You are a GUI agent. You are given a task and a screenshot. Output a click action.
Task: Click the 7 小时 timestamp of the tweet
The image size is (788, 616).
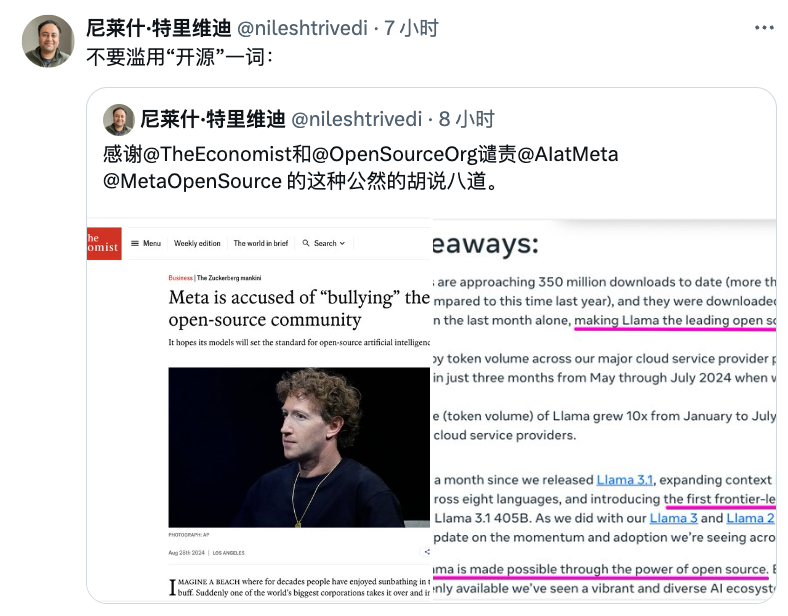pyautogui.click(x=411, y=28)
